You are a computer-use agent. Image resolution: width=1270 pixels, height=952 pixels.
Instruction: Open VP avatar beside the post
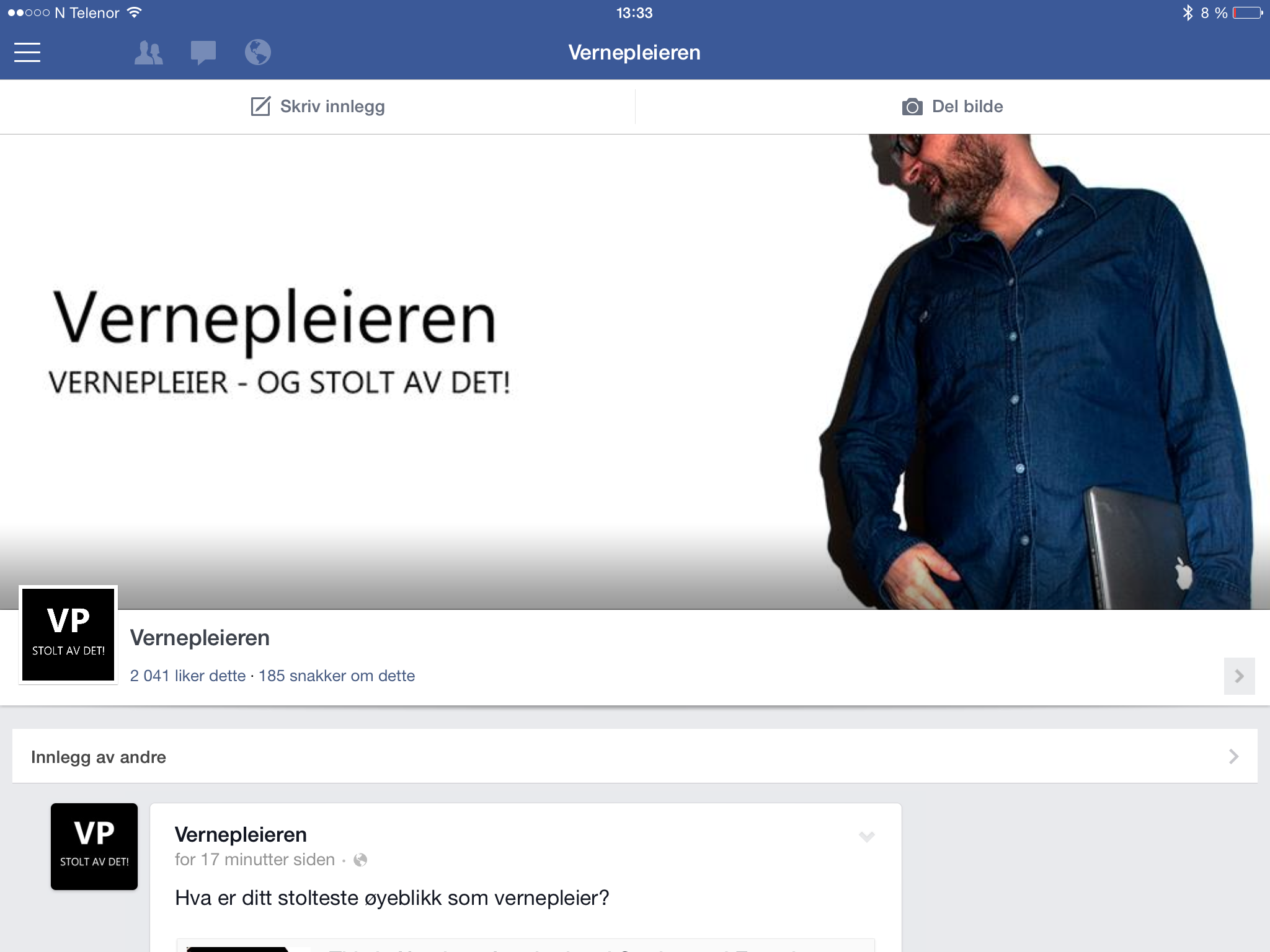tap(94, 847)
